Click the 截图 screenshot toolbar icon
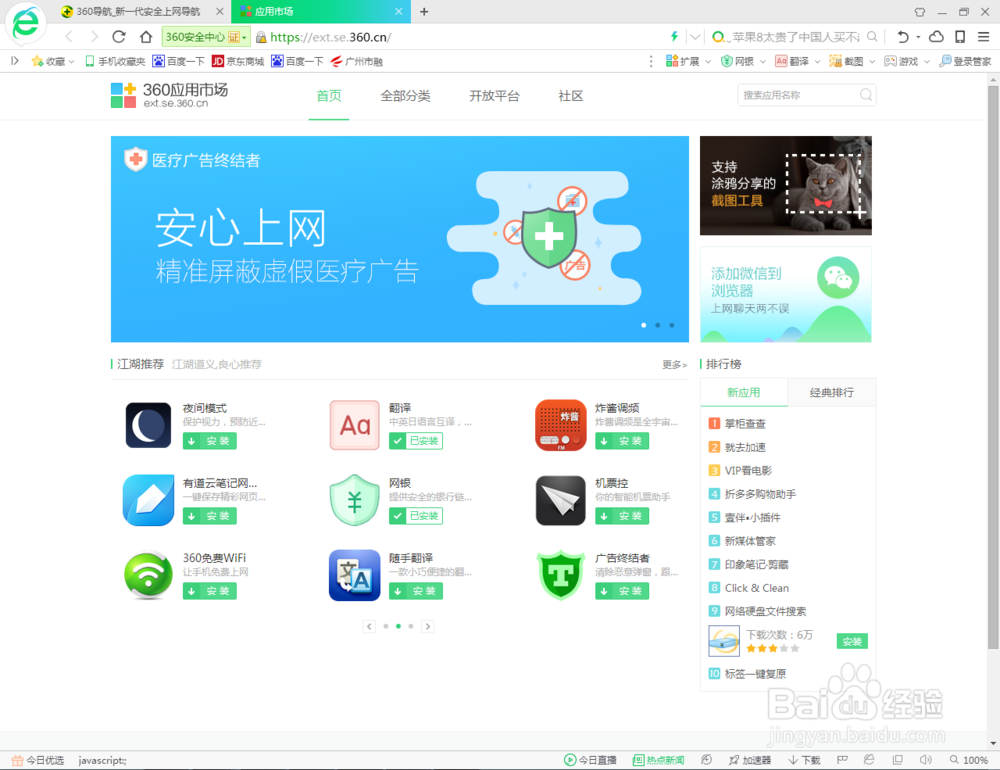Image resolution: width=1000 pixels, height=770 pixels. 846,61
